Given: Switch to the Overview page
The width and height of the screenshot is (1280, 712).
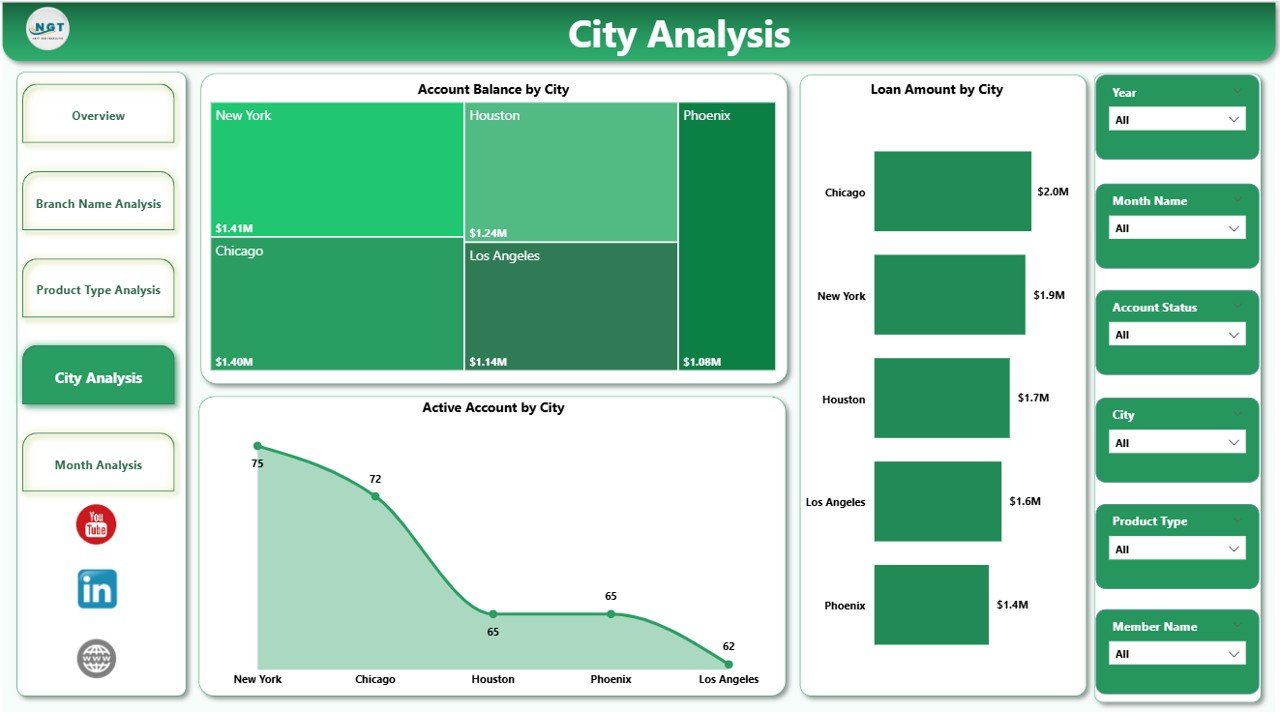Looking at the screenshot, I should 97,114.
